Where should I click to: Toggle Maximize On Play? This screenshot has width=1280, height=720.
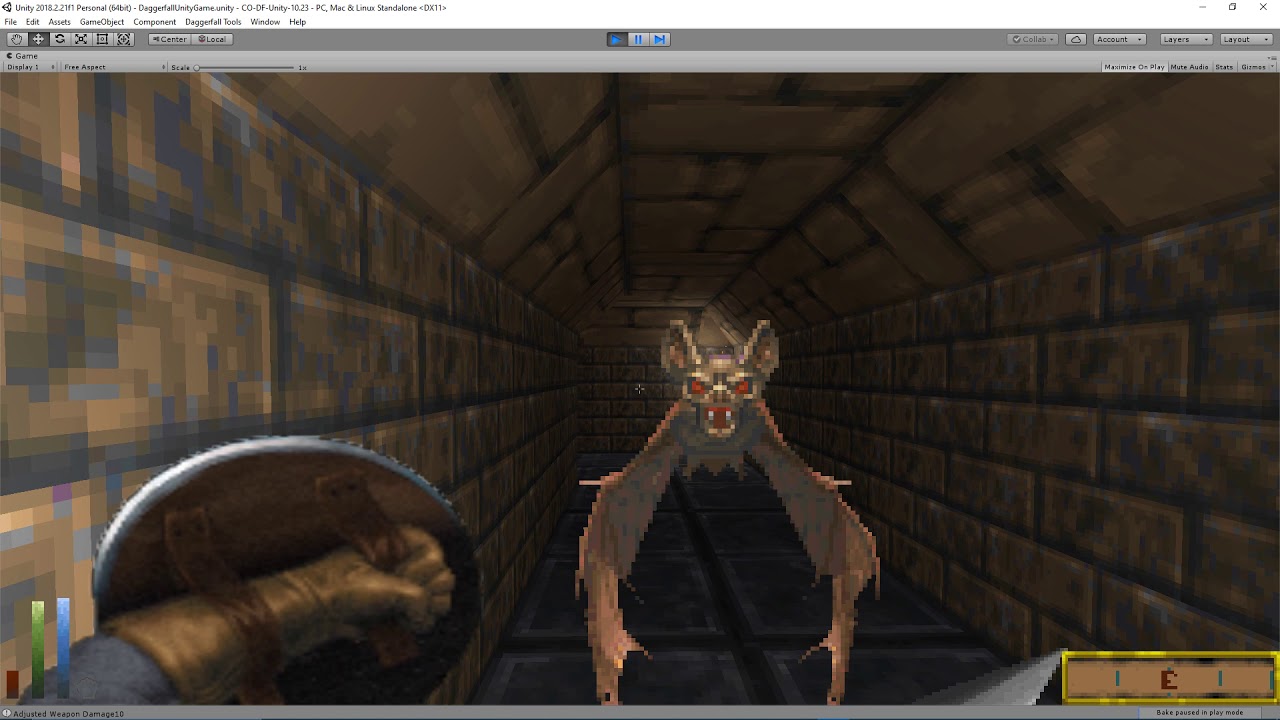tap(1134, 67)
